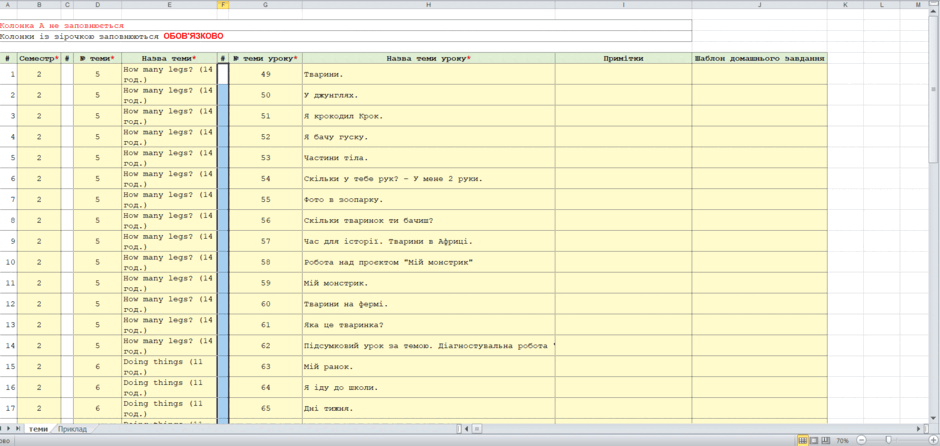Select cell 'Скільки у тебе рук?'

pos(428,179)
